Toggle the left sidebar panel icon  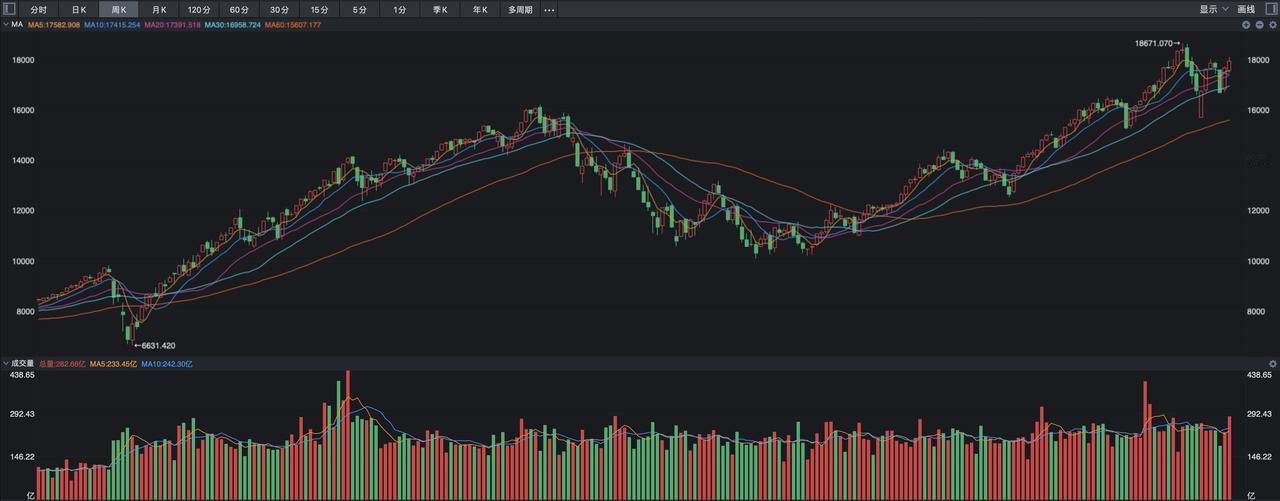click(x=9, y=9)
